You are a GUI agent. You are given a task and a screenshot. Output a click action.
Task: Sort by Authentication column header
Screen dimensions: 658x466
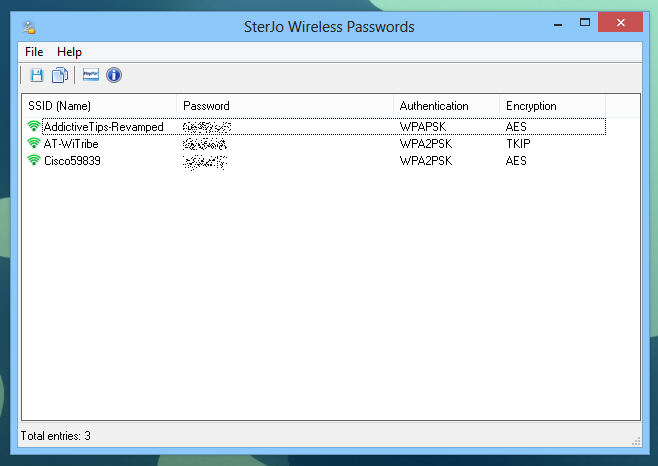446,106
